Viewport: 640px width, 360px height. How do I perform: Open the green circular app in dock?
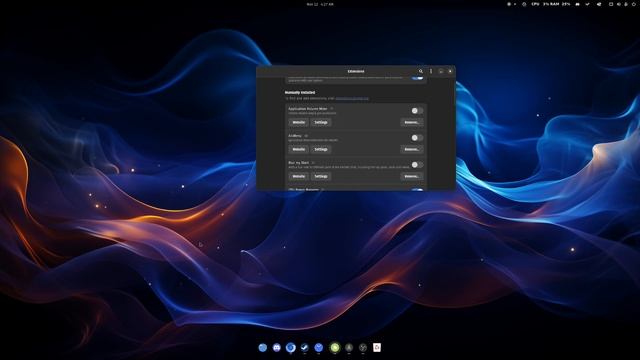coord(335,347)
